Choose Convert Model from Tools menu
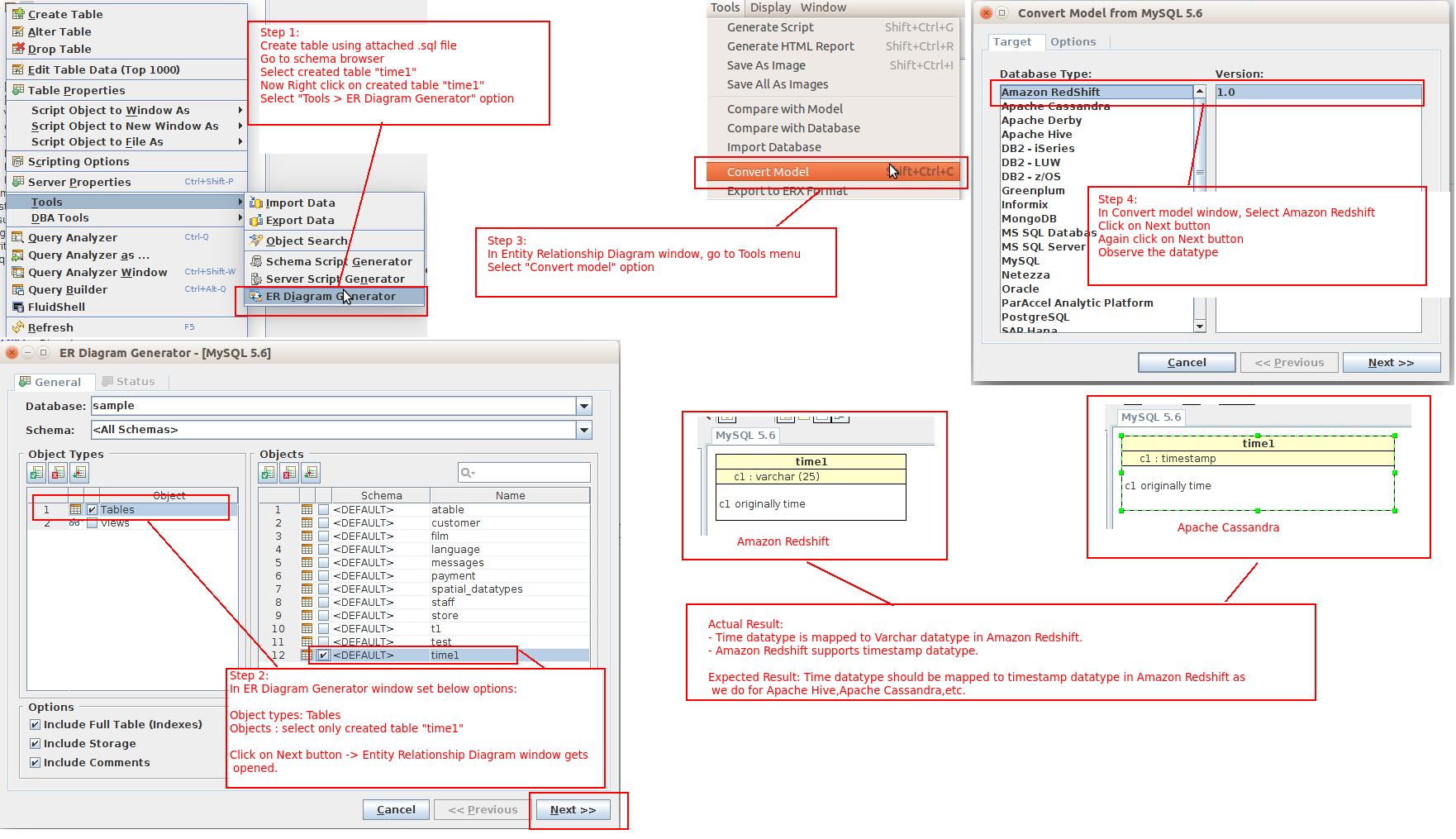Image resolution: width=1456 pixels, height=839 pixels. click(831, 172)
